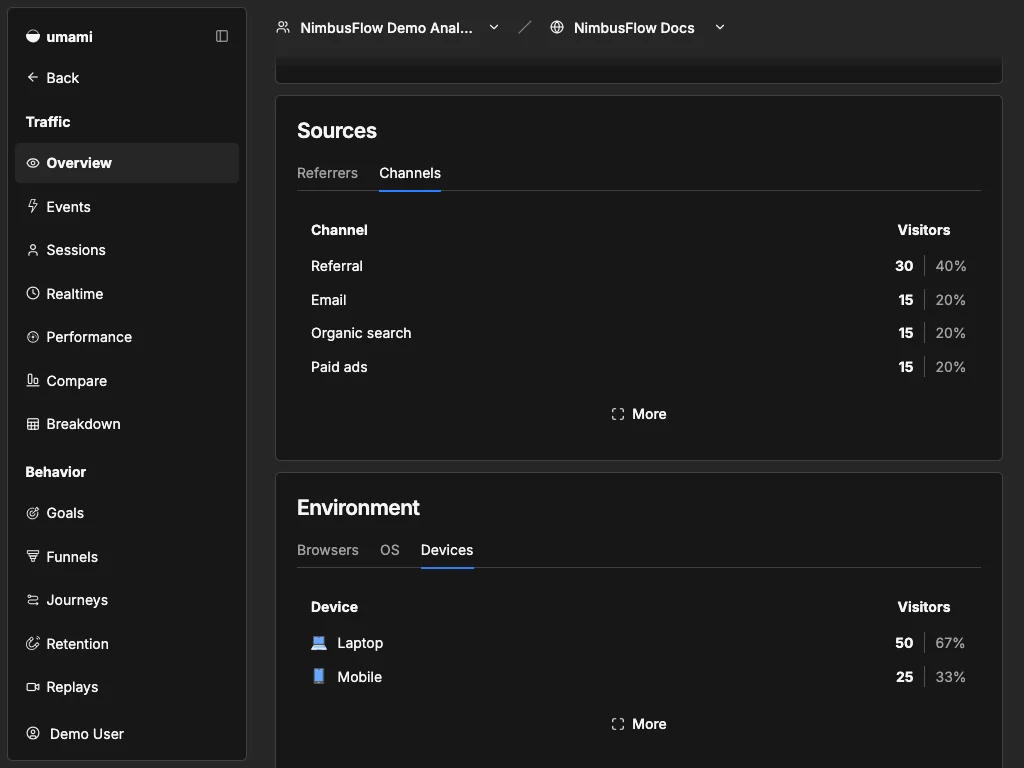Click the Referral channel row
1024x768 pixels.
click(639, 266)
